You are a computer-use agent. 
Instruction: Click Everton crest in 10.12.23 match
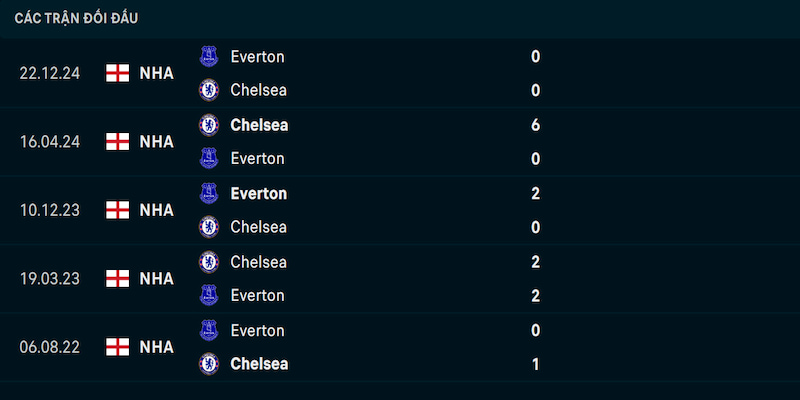coord(209,193)
